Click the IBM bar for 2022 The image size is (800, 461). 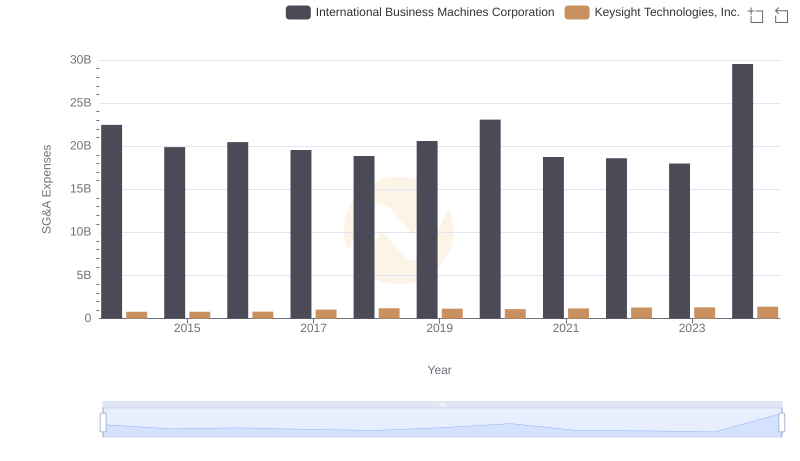616,238
